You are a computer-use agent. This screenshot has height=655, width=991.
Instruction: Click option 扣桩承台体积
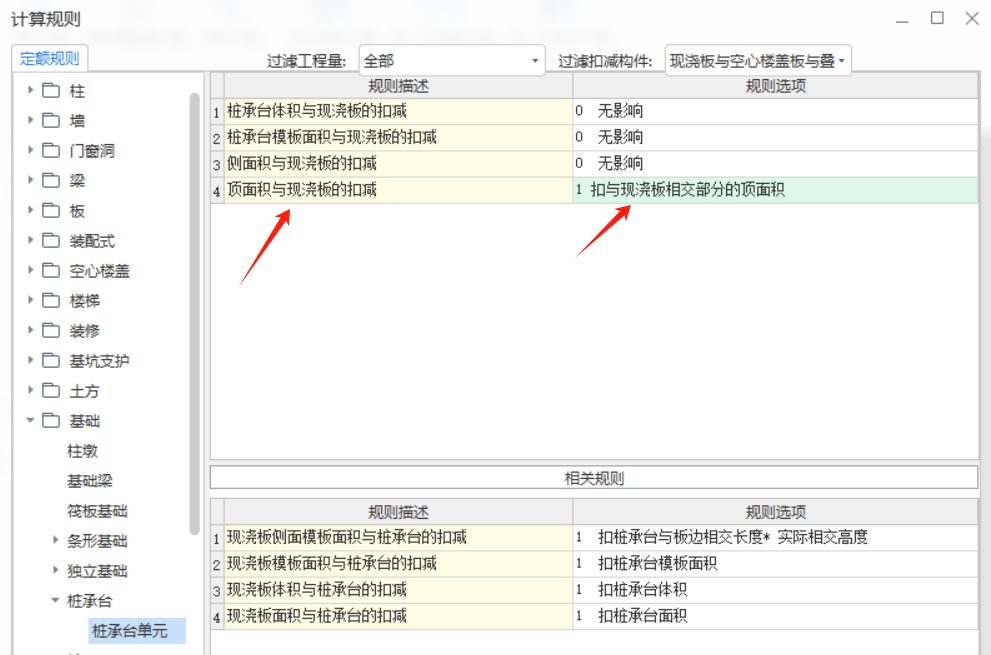coord(775,590)
